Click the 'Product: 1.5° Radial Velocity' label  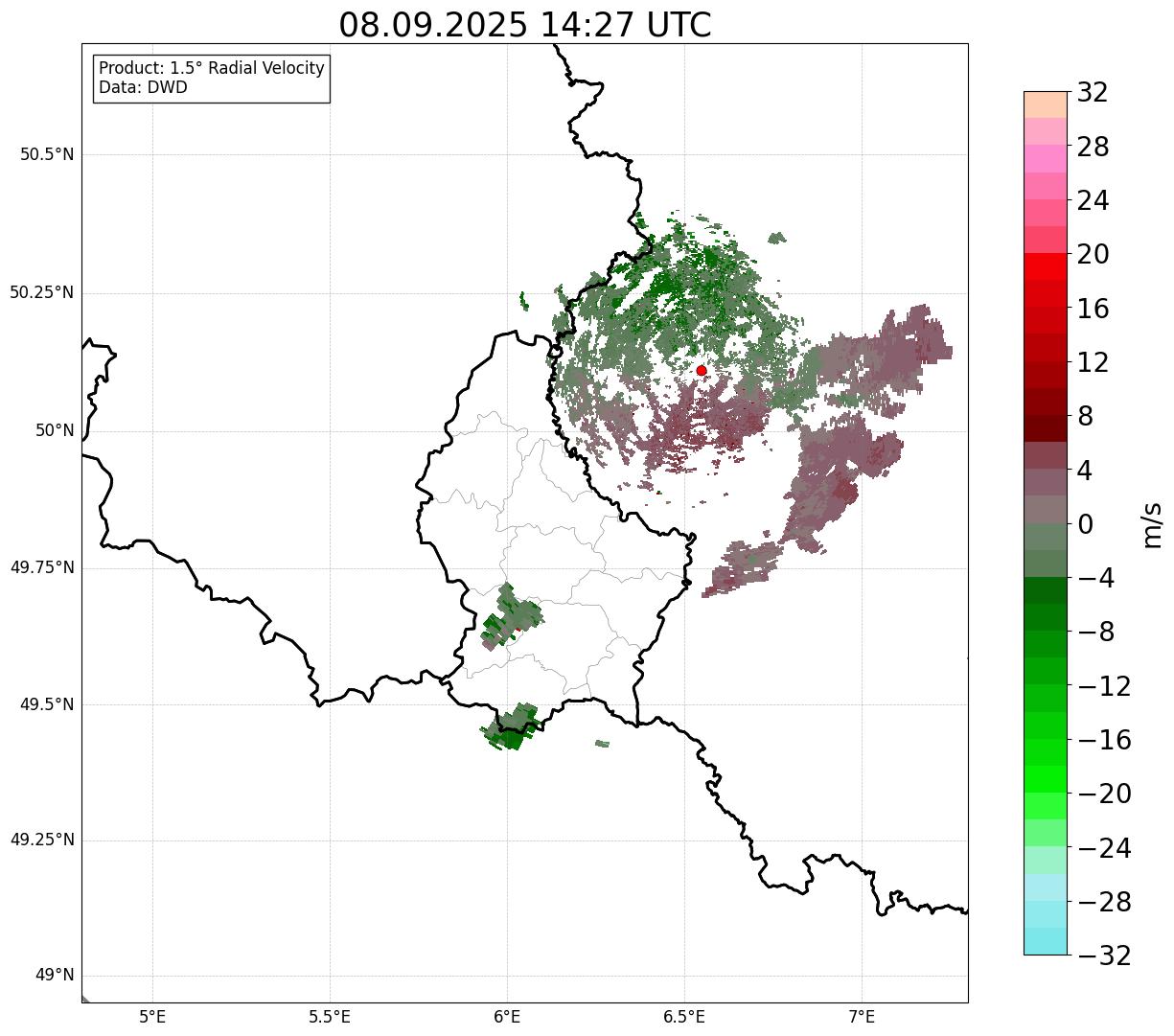pos(212,69)
